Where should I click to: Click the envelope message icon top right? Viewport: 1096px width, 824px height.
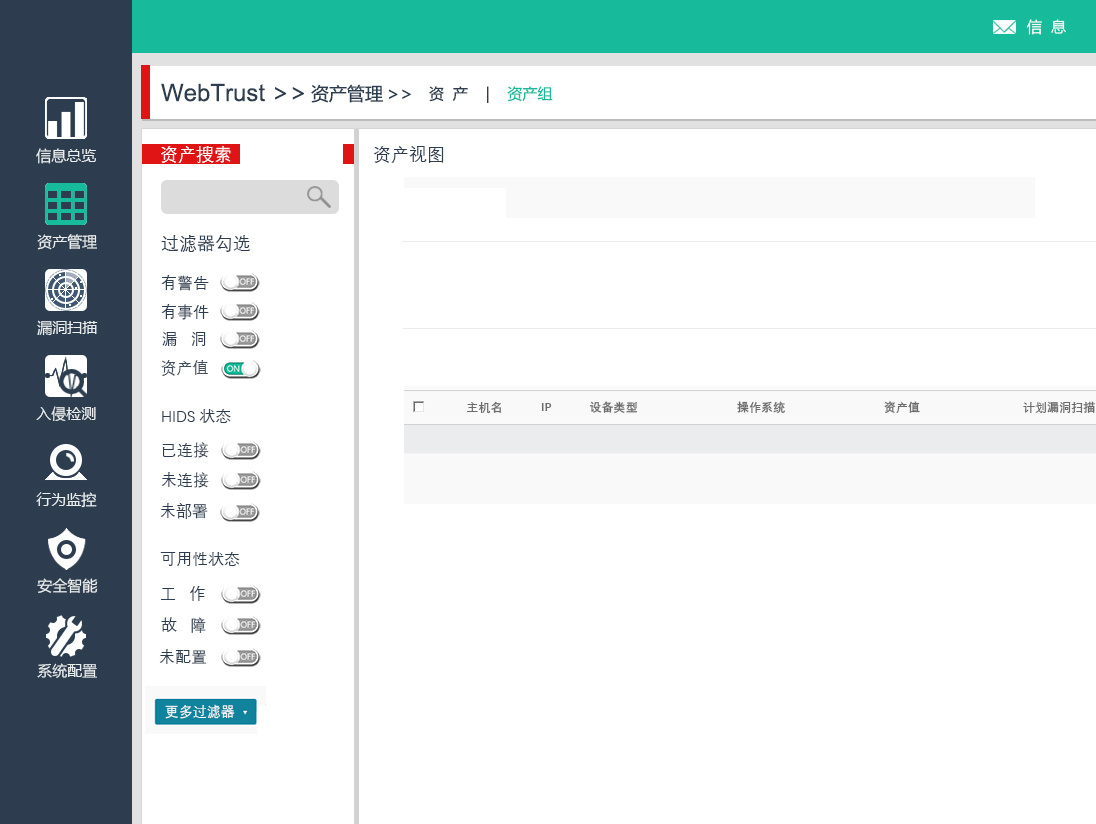1004,26
